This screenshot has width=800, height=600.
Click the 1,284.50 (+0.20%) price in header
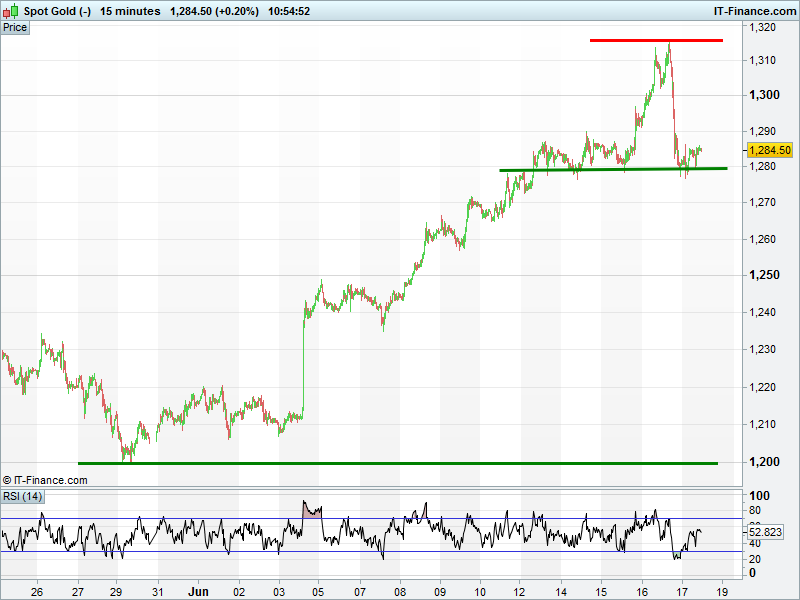click(214, 11)
